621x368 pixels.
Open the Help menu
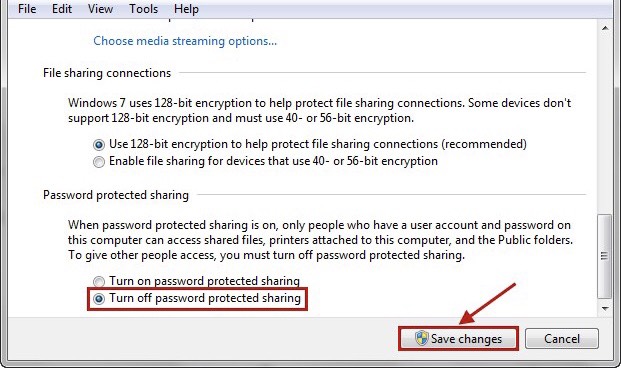[x=186, y=9]
